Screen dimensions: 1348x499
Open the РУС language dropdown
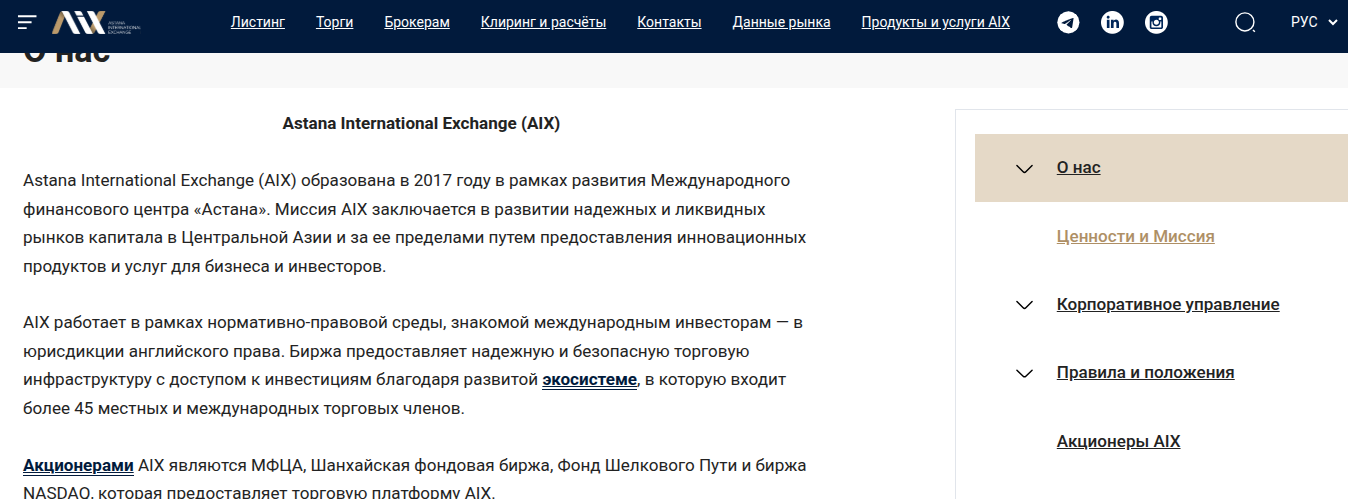tap(1314, 22)
